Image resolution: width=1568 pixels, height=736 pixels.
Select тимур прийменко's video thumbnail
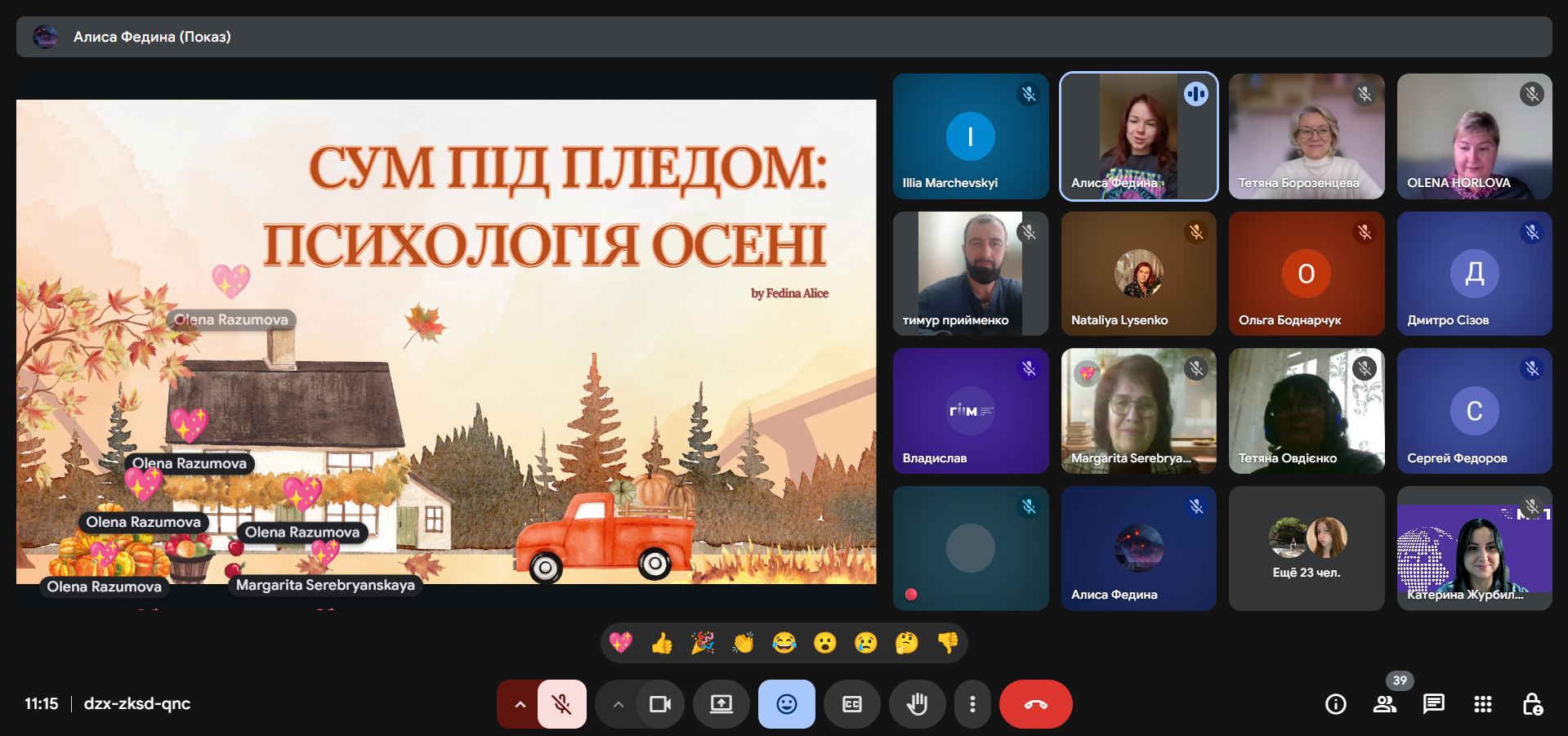[x=970, y=274]
